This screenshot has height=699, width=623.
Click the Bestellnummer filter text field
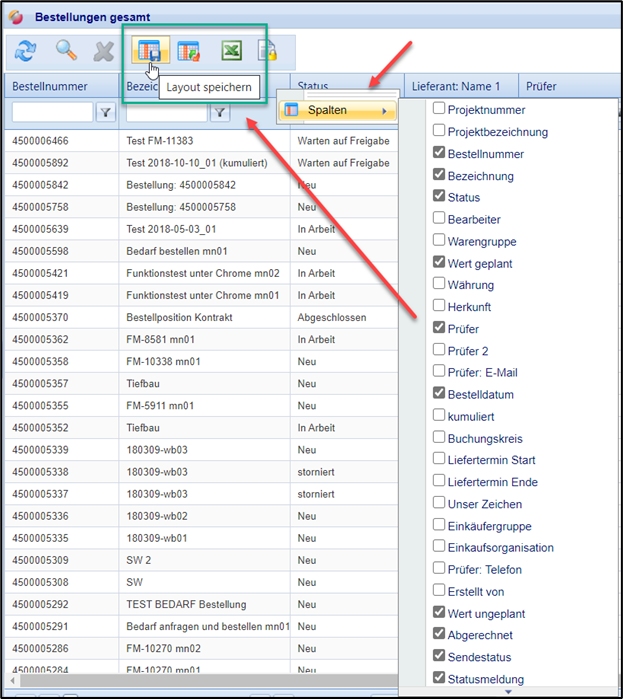click(x=52, y=113)
